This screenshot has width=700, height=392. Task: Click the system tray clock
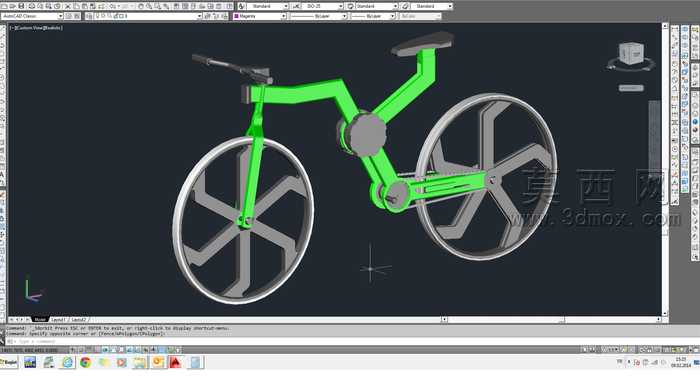pos(680,362)
